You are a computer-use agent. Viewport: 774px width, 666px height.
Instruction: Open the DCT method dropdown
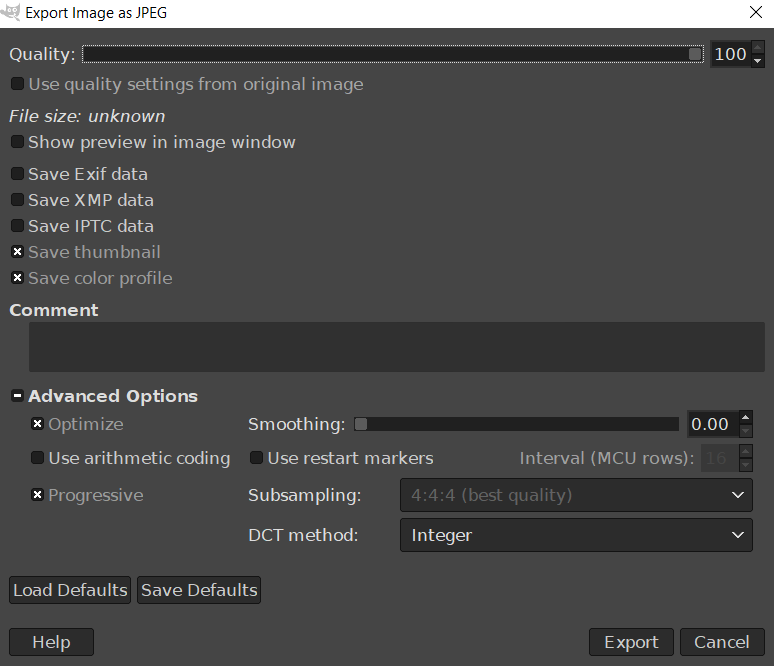pyautogui.click(x=576, y=535)
